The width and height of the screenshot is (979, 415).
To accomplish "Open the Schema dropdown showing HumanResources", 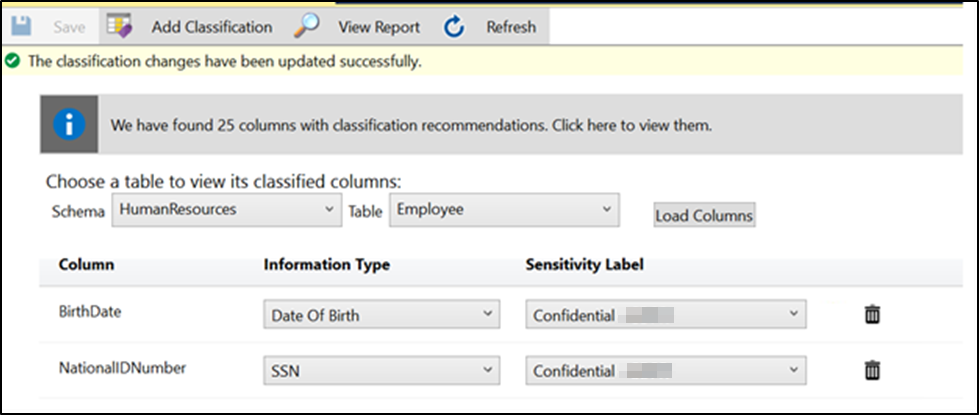I will pos(226,210).
